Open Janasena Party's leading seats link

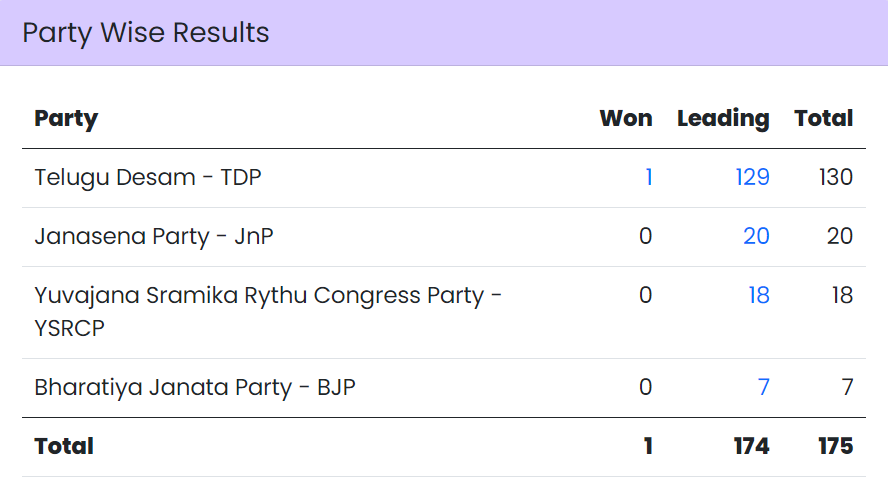(756, 237)
